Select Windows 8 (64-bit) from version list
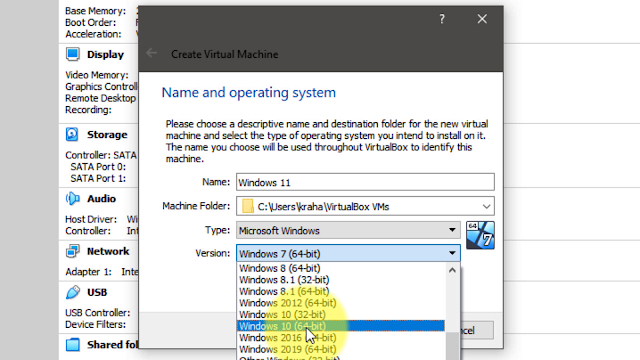The width and height of the screenshot is (640, 360). (341, 268)
